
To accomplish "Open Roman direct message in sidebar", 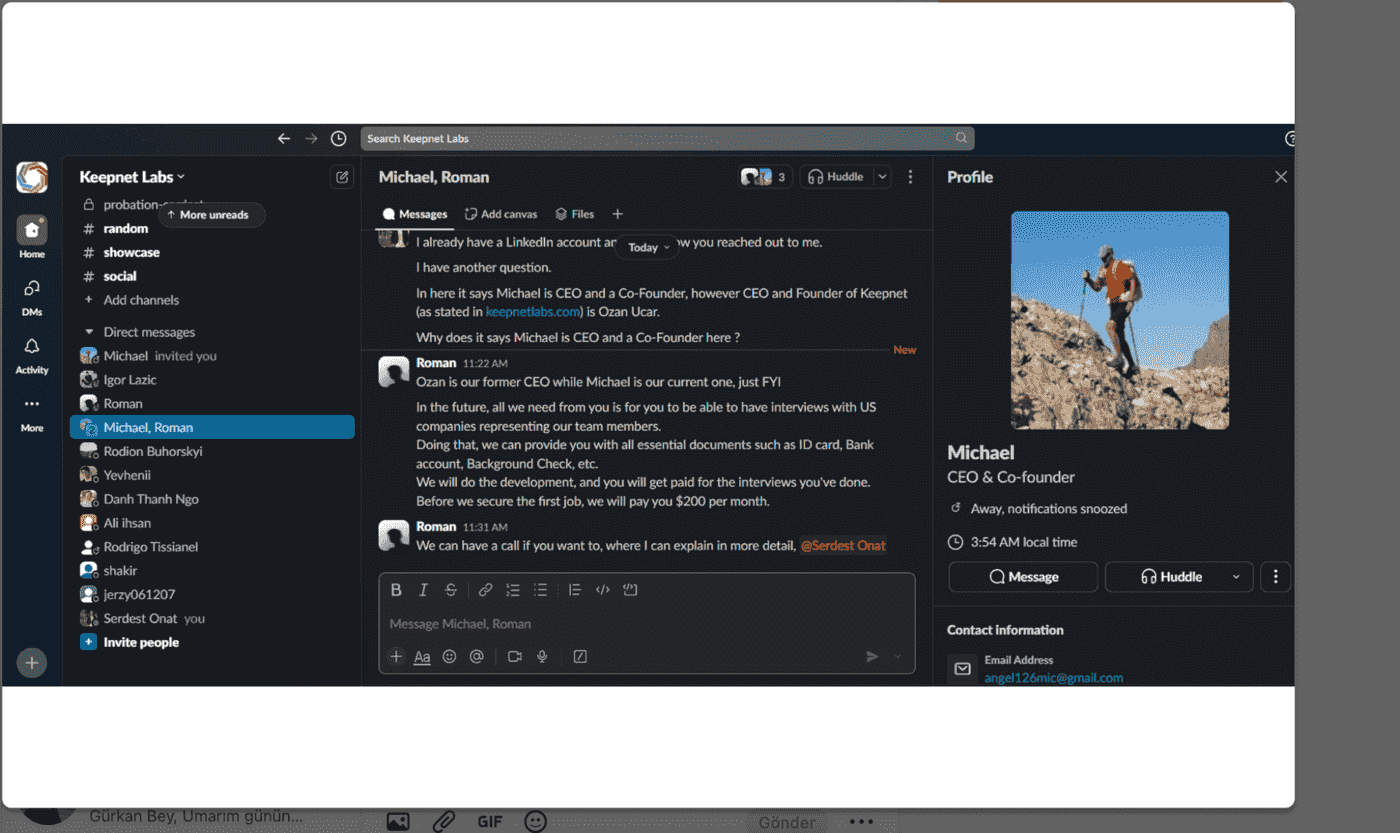I will [212, 404].
